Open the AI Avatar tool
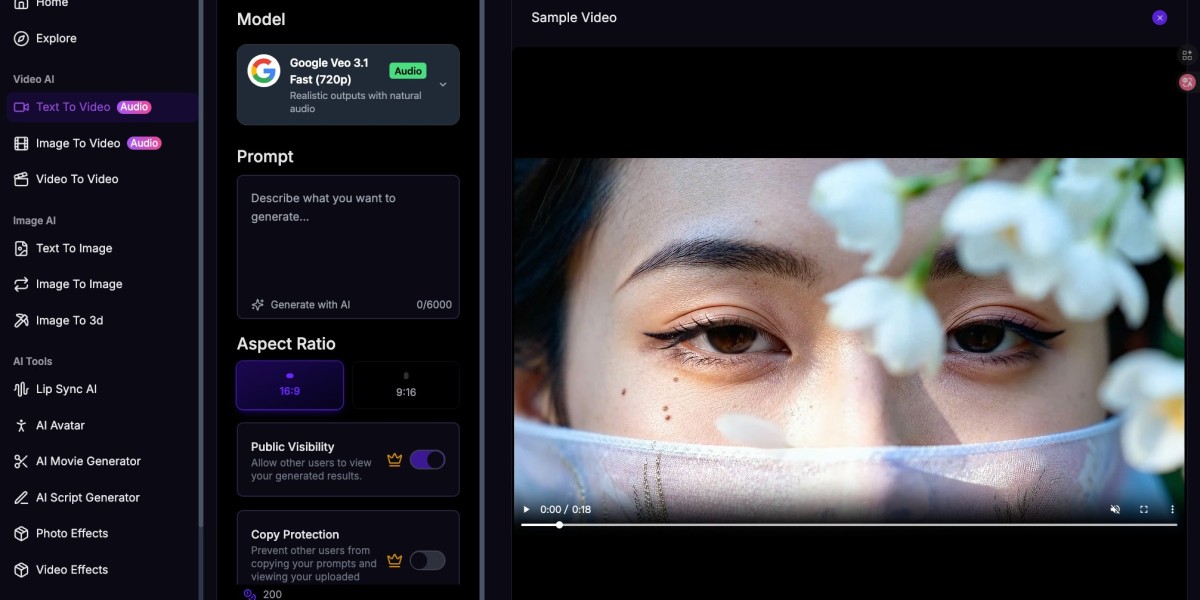This screenshot has height=600, width=1200. 59,425
